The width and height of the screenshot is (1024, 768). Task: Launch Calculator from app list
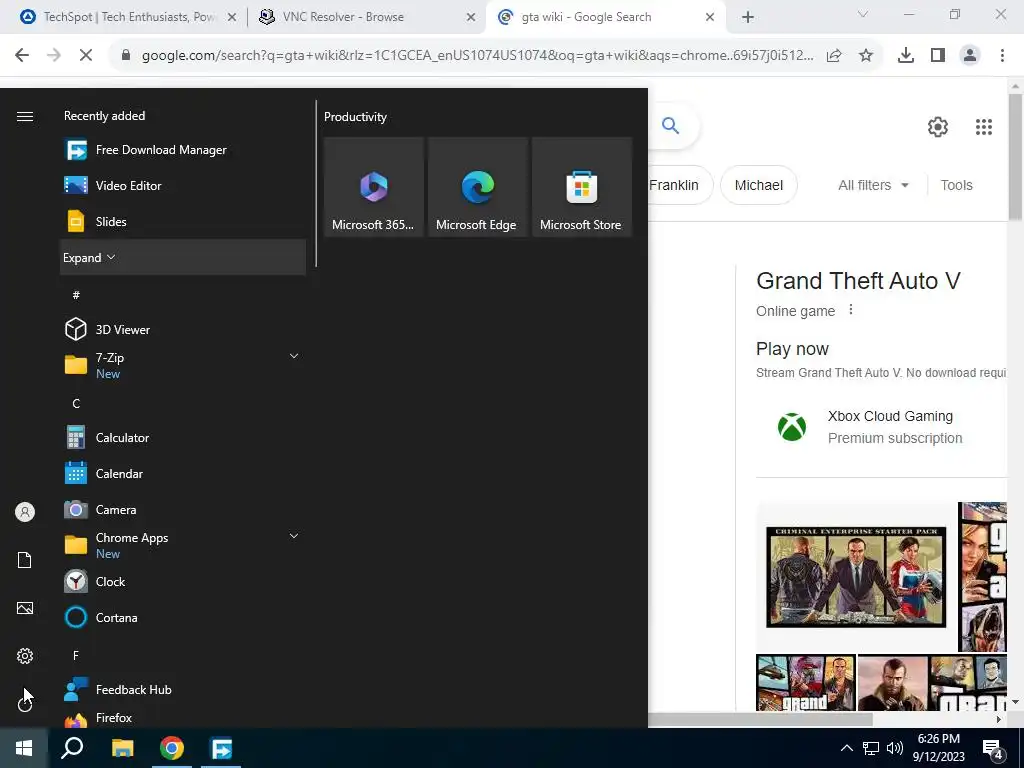click(183, 438)
